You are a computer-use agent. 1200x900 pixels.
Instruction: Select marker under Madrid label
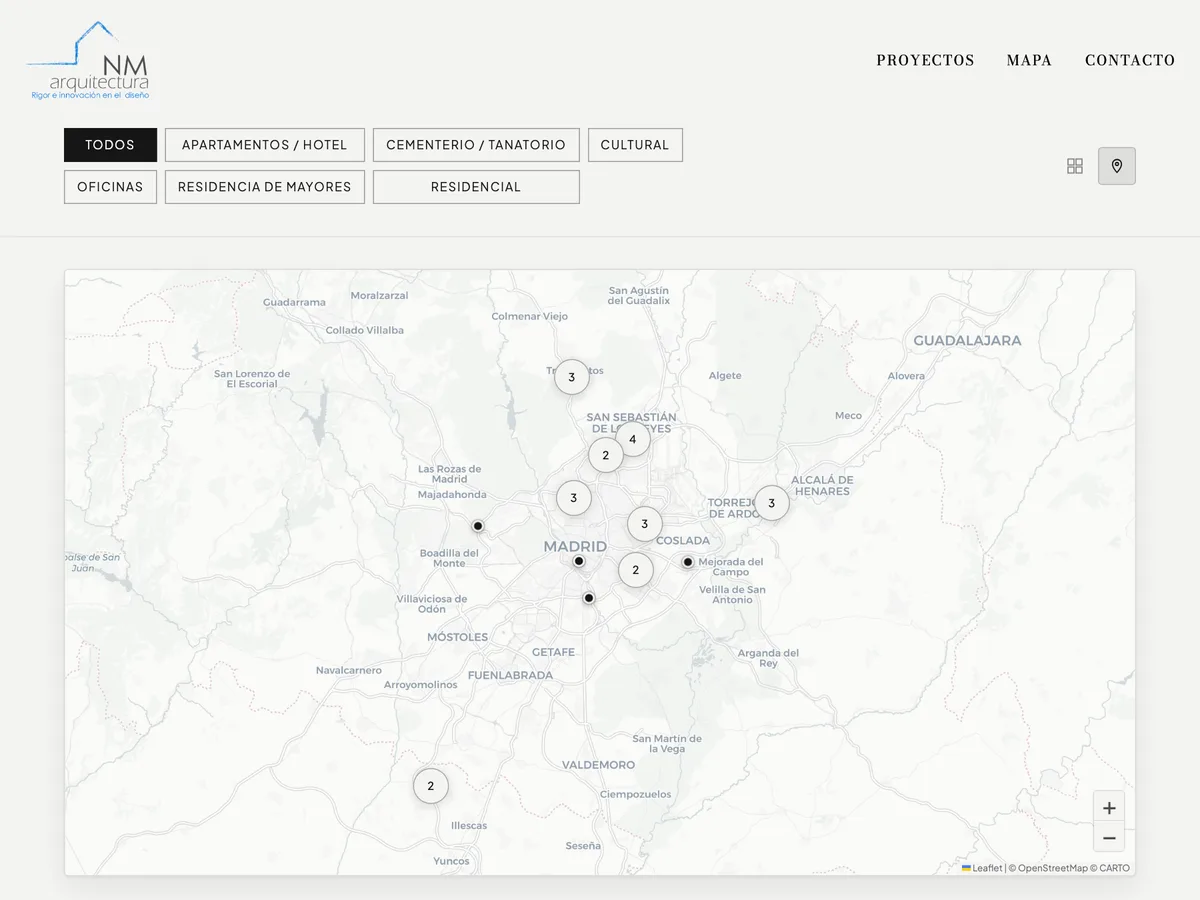pyautogui.click(x=579, y=561)
